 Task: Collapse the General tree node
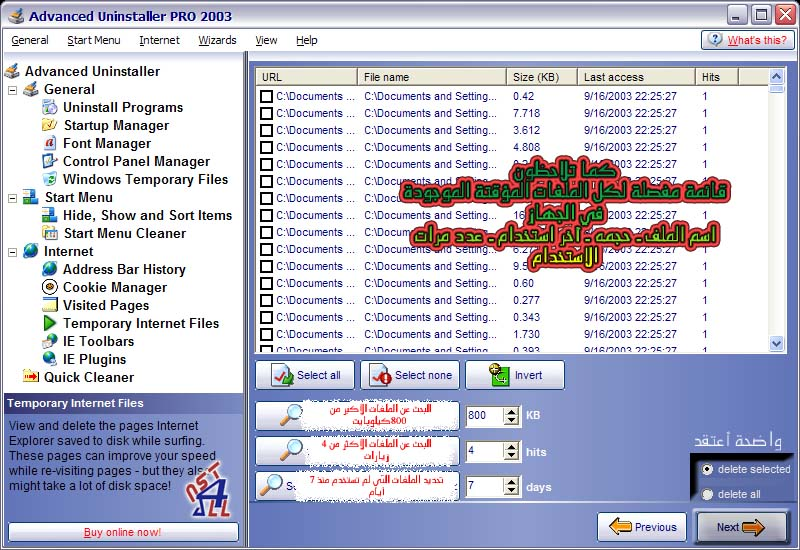tap(13, 90)
